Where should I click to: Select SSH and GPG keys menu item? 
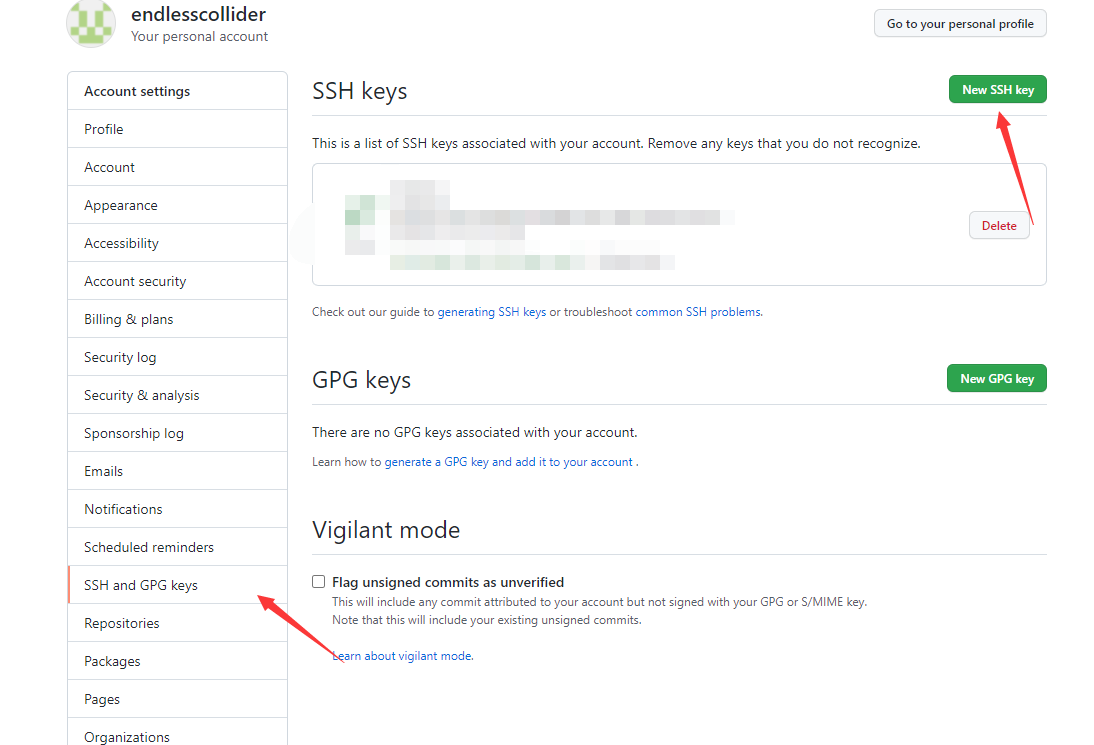pos(177,585)
